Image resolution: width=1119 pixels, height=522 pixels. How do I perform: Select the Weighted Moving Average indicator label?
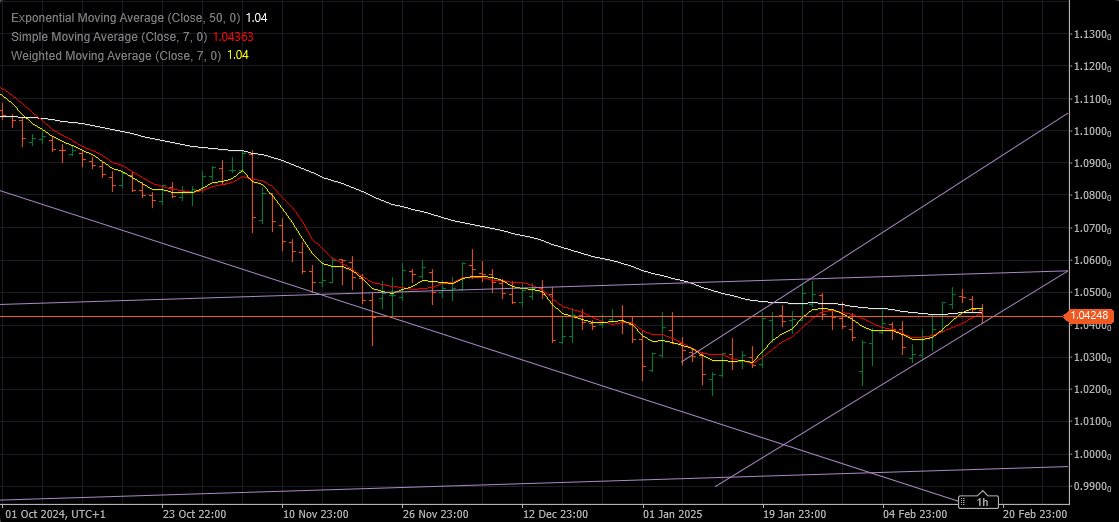click(116, 55)
